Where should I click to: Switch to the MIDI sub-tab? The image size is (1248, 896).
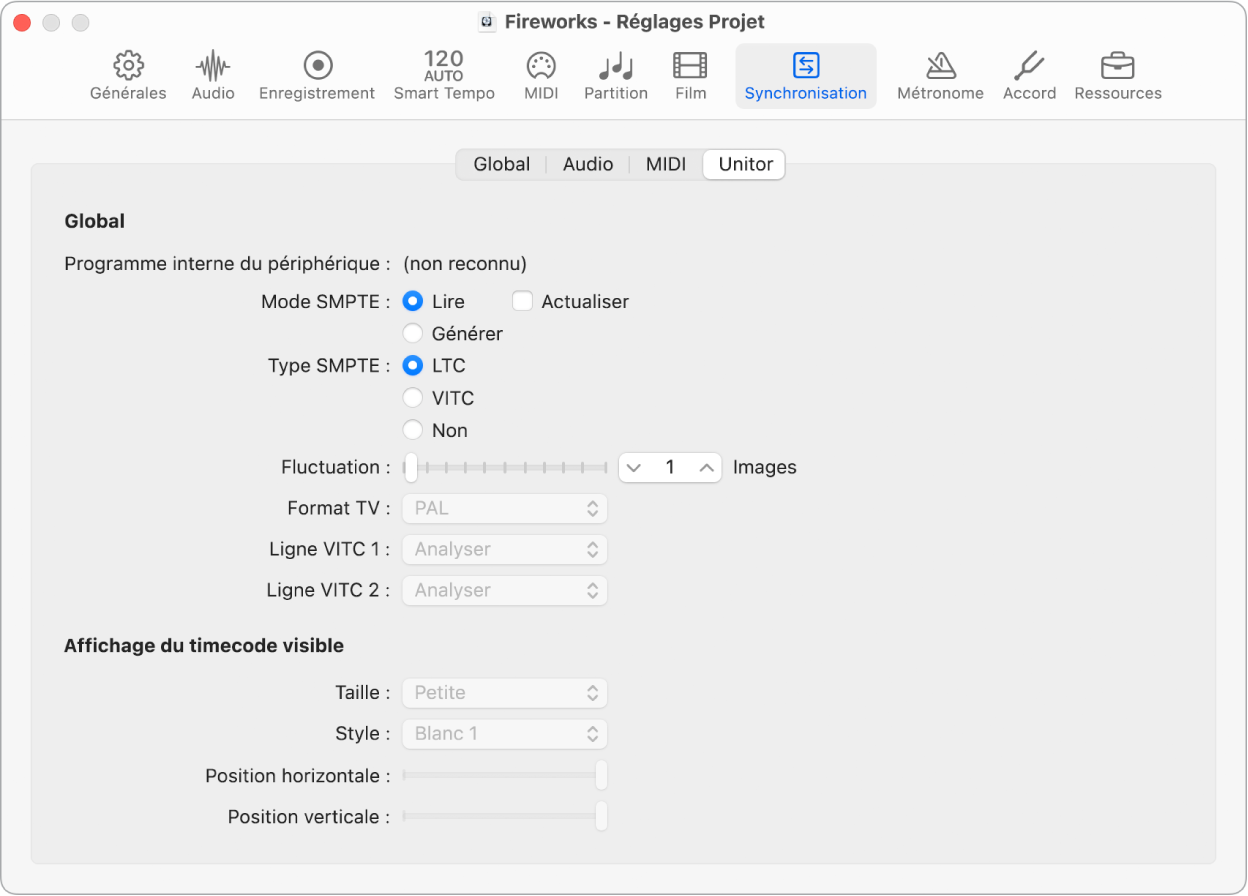[x=666, y=164]
